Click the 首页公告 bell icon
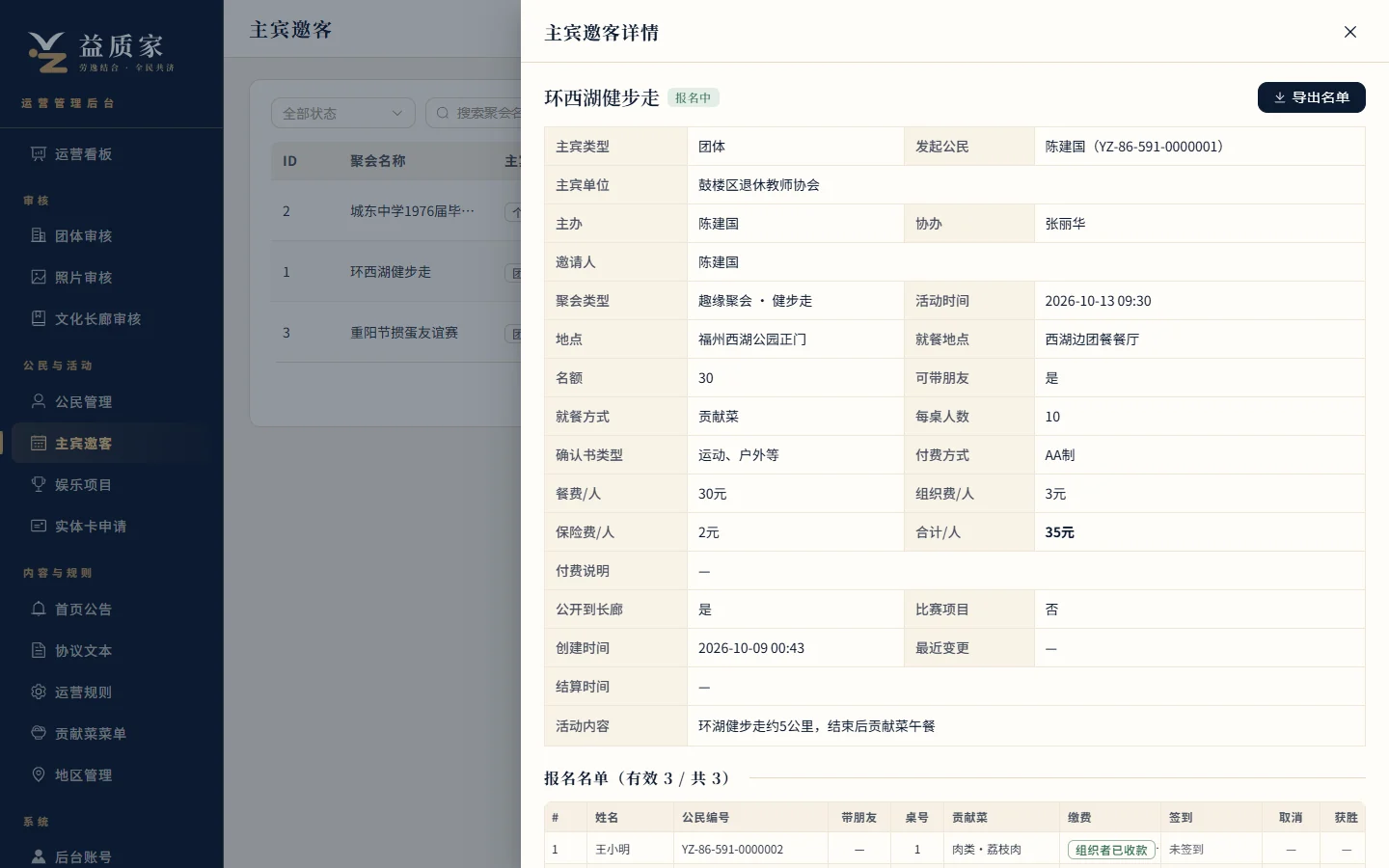 (39, 609)
